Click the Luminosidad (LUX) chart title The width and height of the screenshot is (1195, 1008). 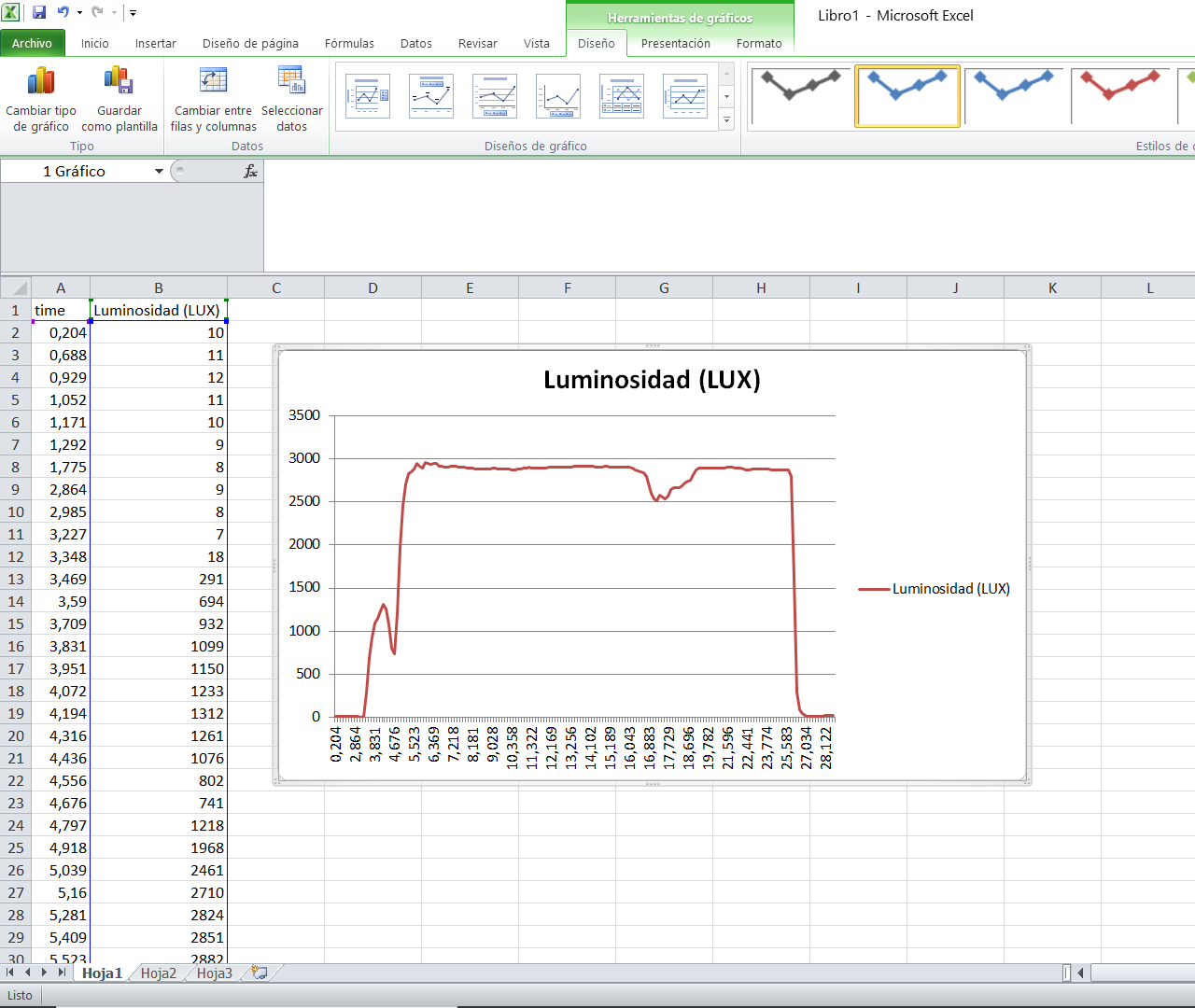tap(652, 380)
